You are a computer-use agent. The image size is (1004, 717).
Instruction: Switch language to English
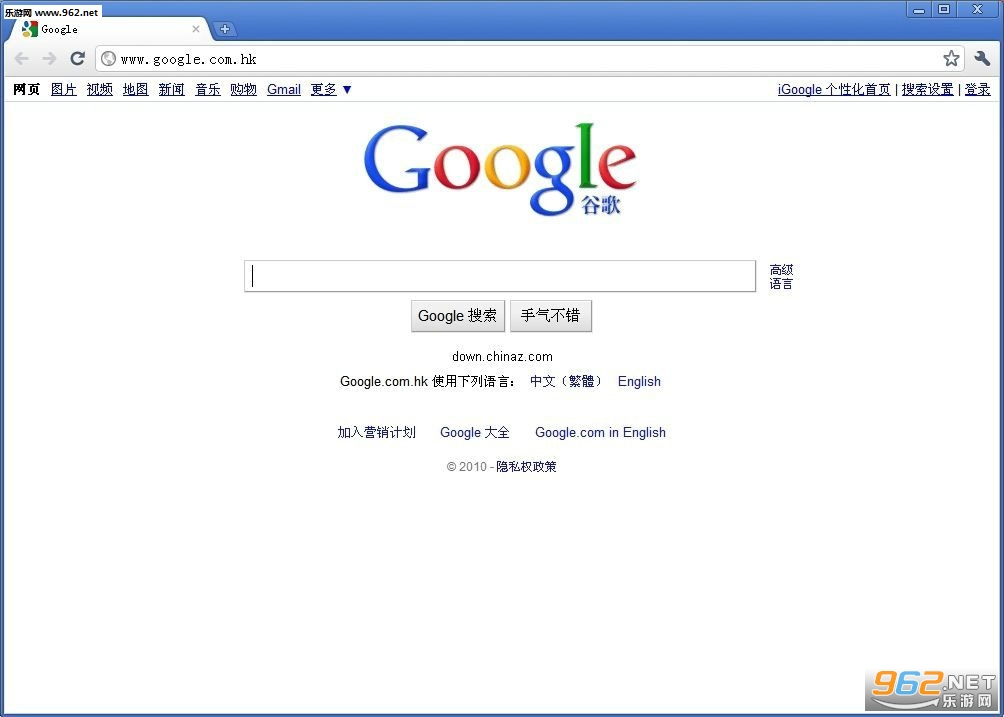tap(639, 382)
